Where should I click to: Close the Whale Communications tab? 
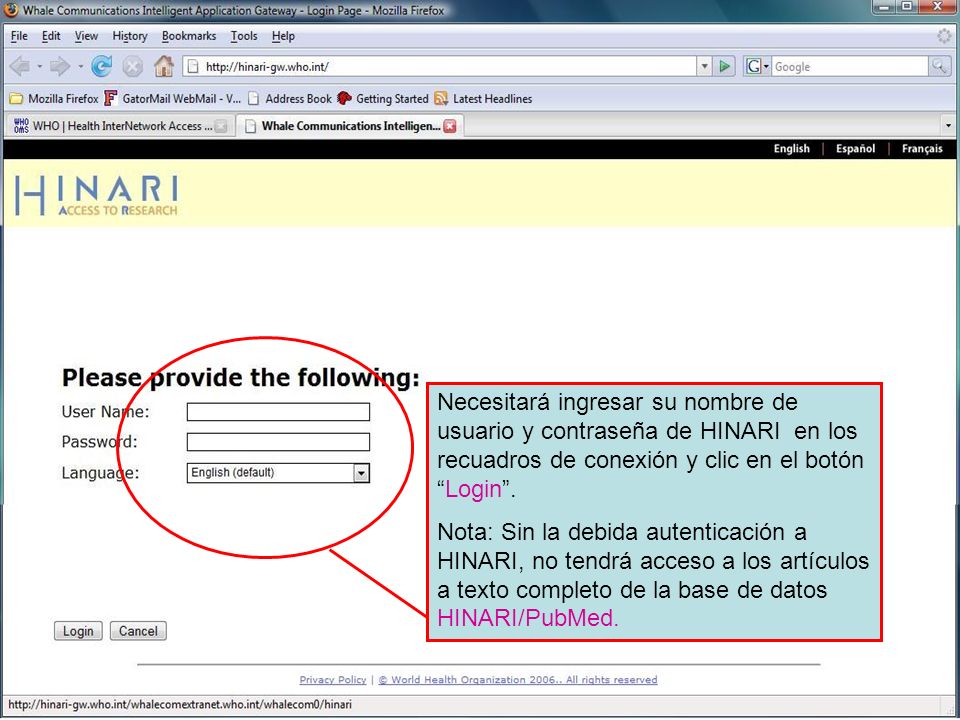click(450, 126)
